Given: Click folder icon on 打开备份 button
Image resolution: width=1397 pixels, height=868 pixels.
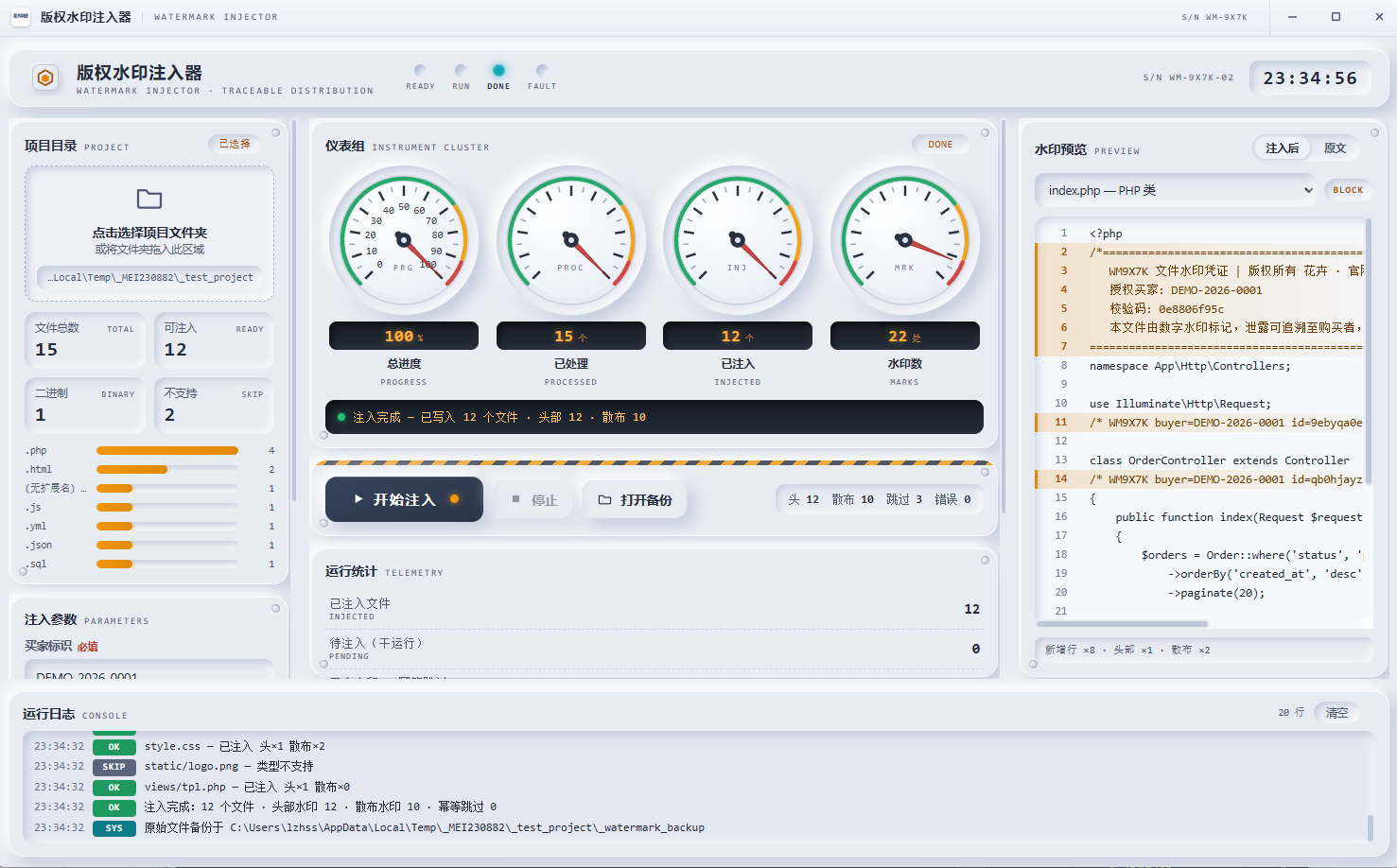Looking at the screenshot, I should tap(604, 500).
